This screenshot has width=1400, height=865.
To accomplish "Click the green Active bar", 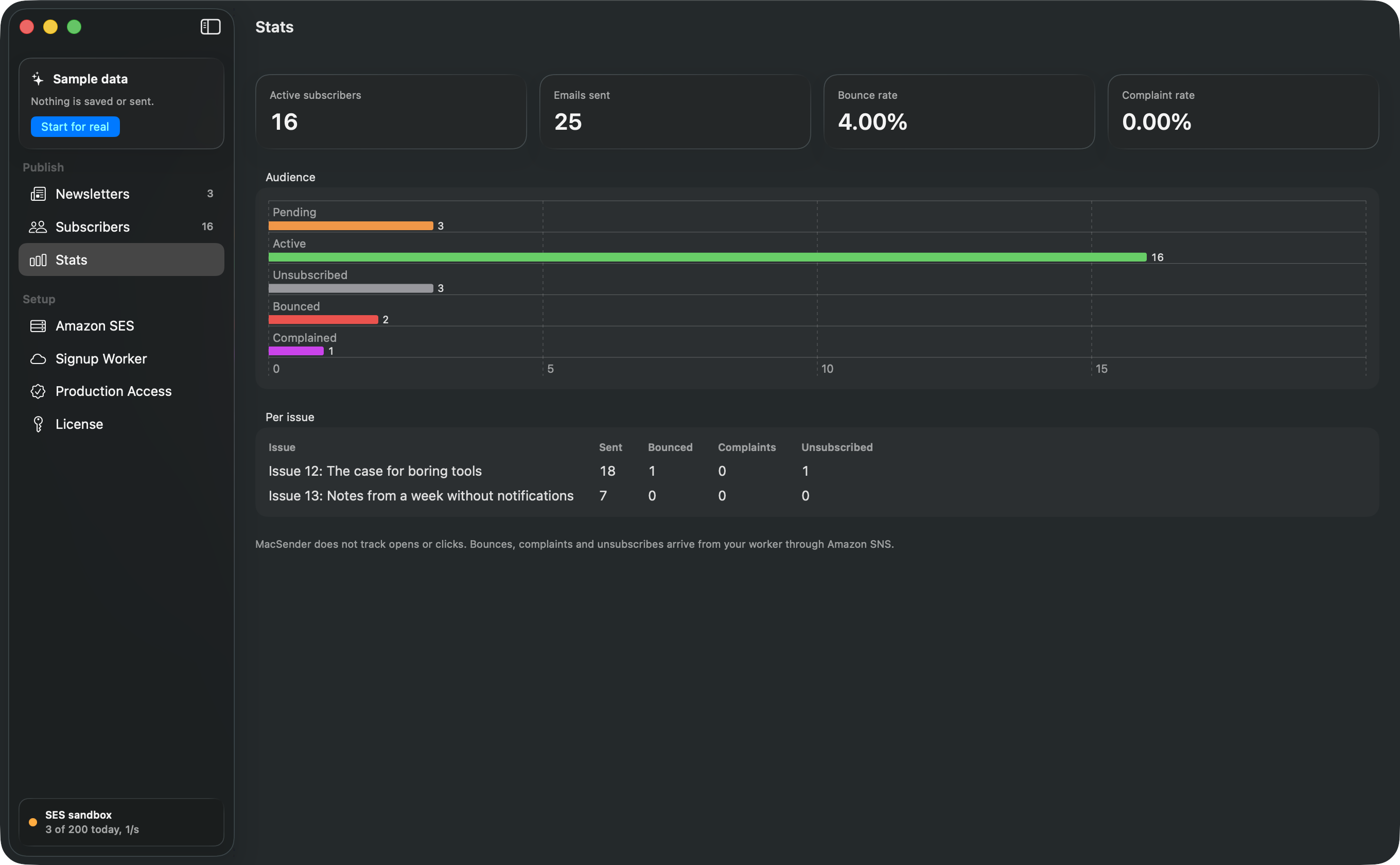I will (x=707, y=257).
